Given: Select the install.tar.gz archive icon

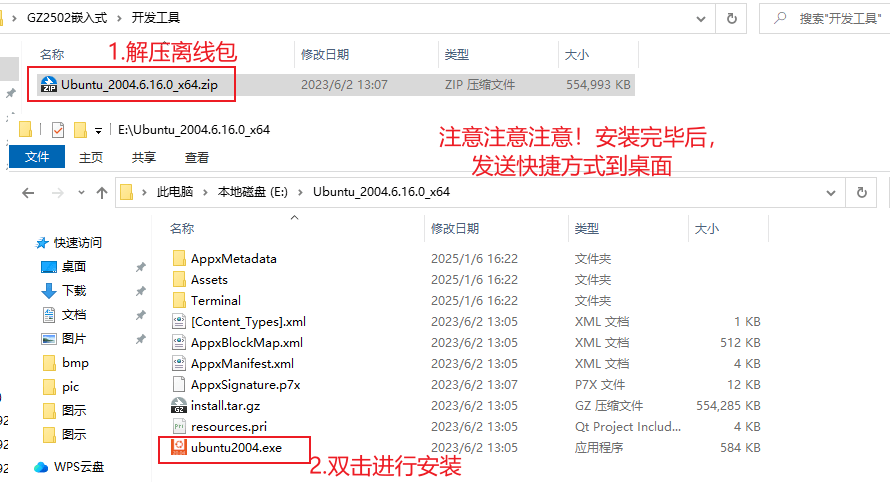Looking at the screenshot, I should click(179, 406).
